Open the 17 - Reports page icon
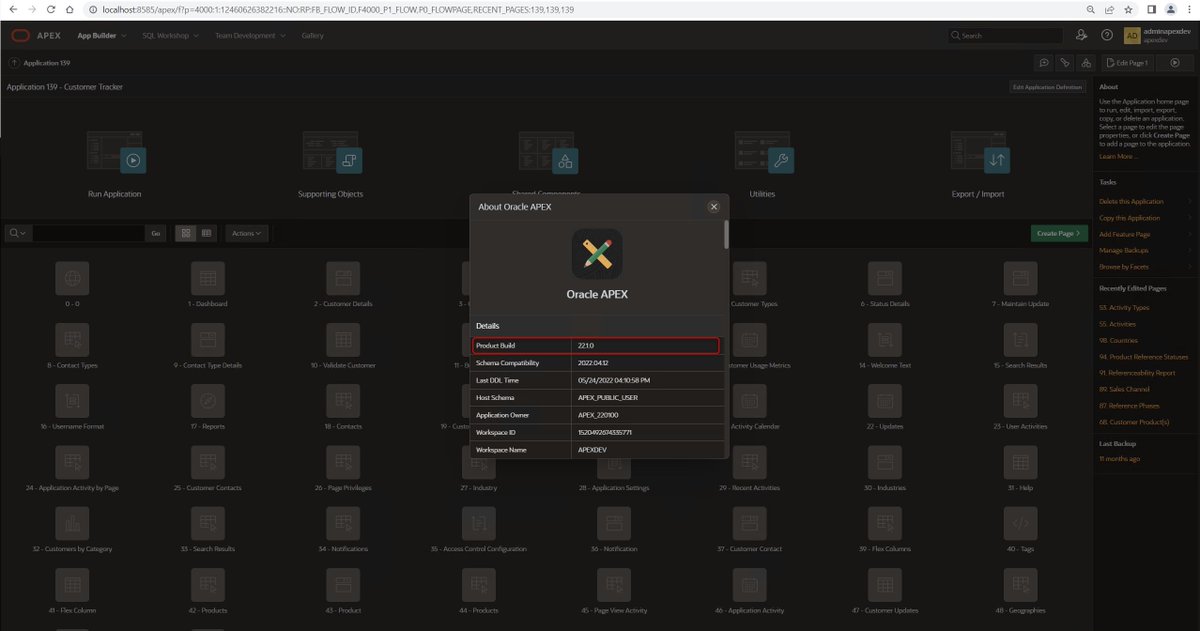The width and height of the screenshot is (1200, 631). click(209, 400)
